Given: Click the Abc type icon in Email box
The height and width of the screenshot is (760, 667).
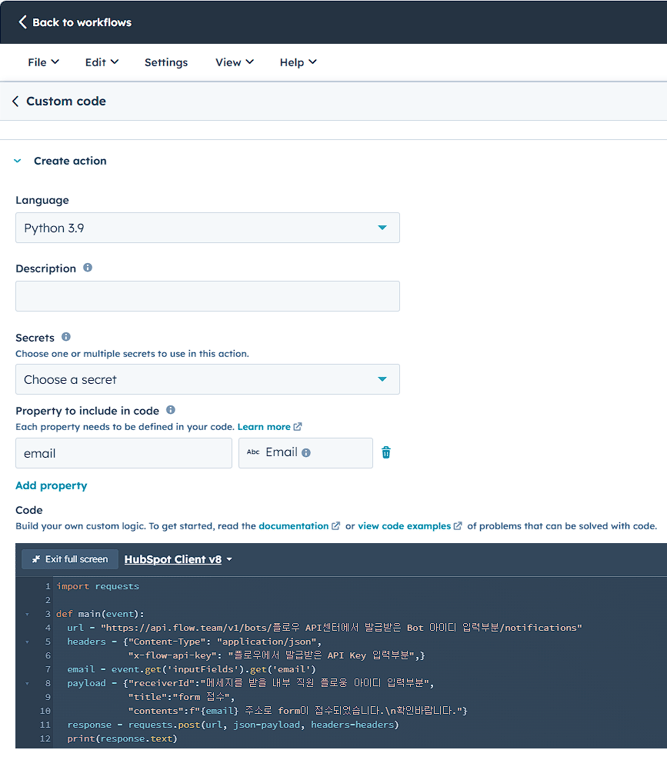Looking at the screenshot, I should [253, 452].
